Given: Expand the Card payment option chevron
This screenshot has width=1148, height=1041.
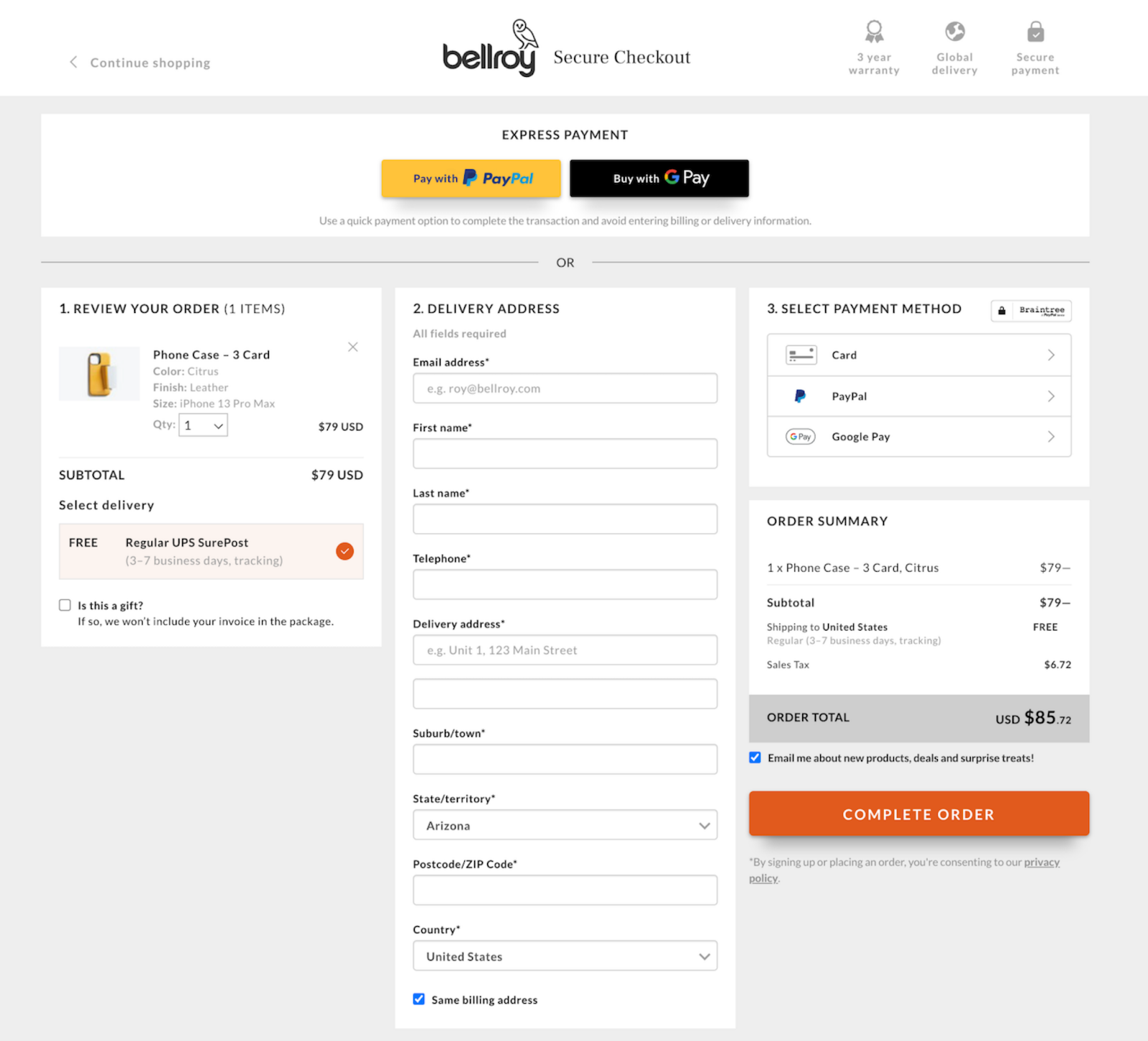Looking at the screenshot, I should (1051, 355).
